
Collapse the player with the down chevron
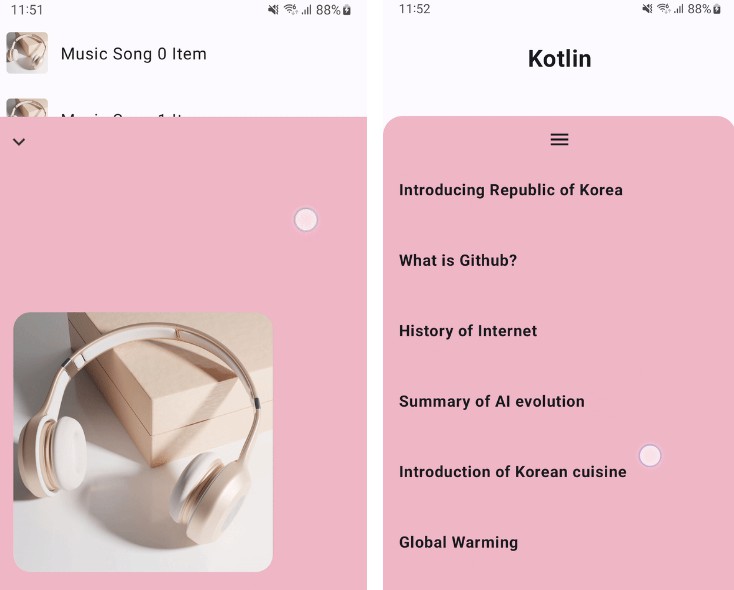tap(19, 141)
